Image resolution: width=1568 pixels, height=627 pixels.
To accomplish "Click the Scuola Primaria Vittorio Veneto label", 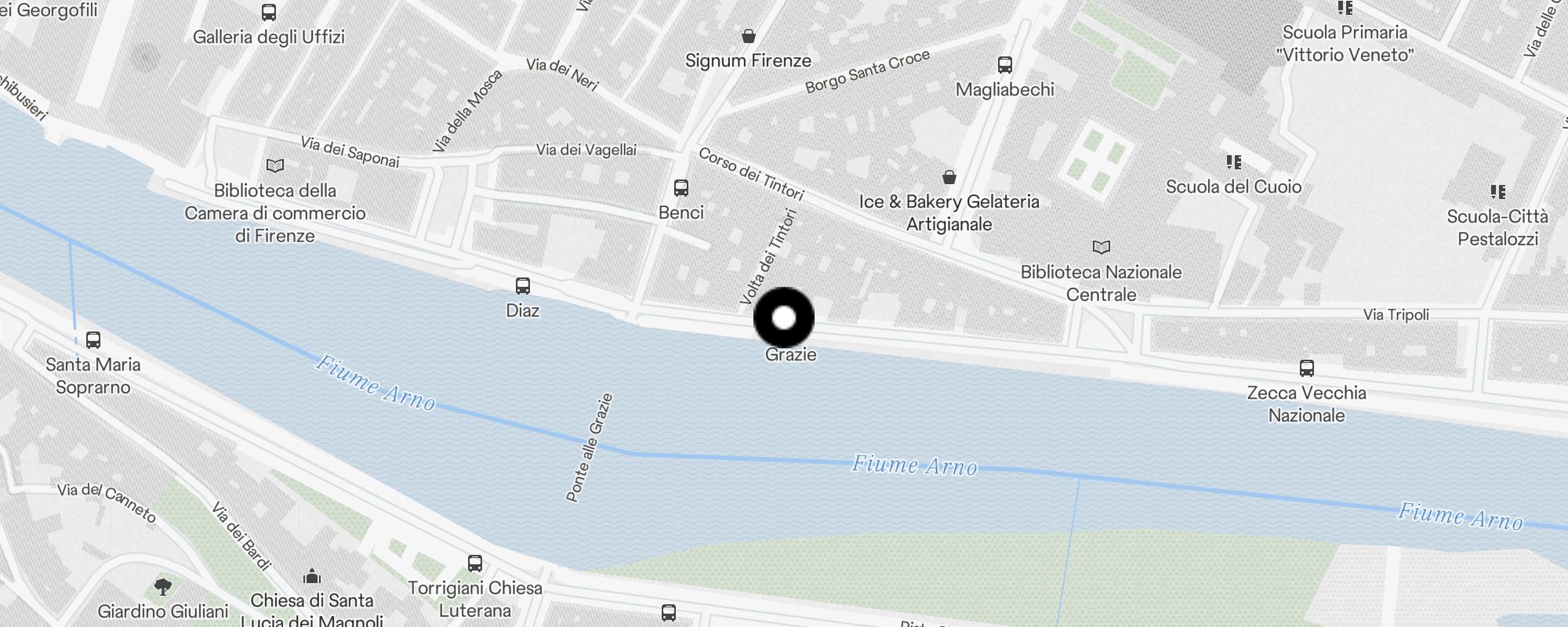I will [x=1345, y=44].
